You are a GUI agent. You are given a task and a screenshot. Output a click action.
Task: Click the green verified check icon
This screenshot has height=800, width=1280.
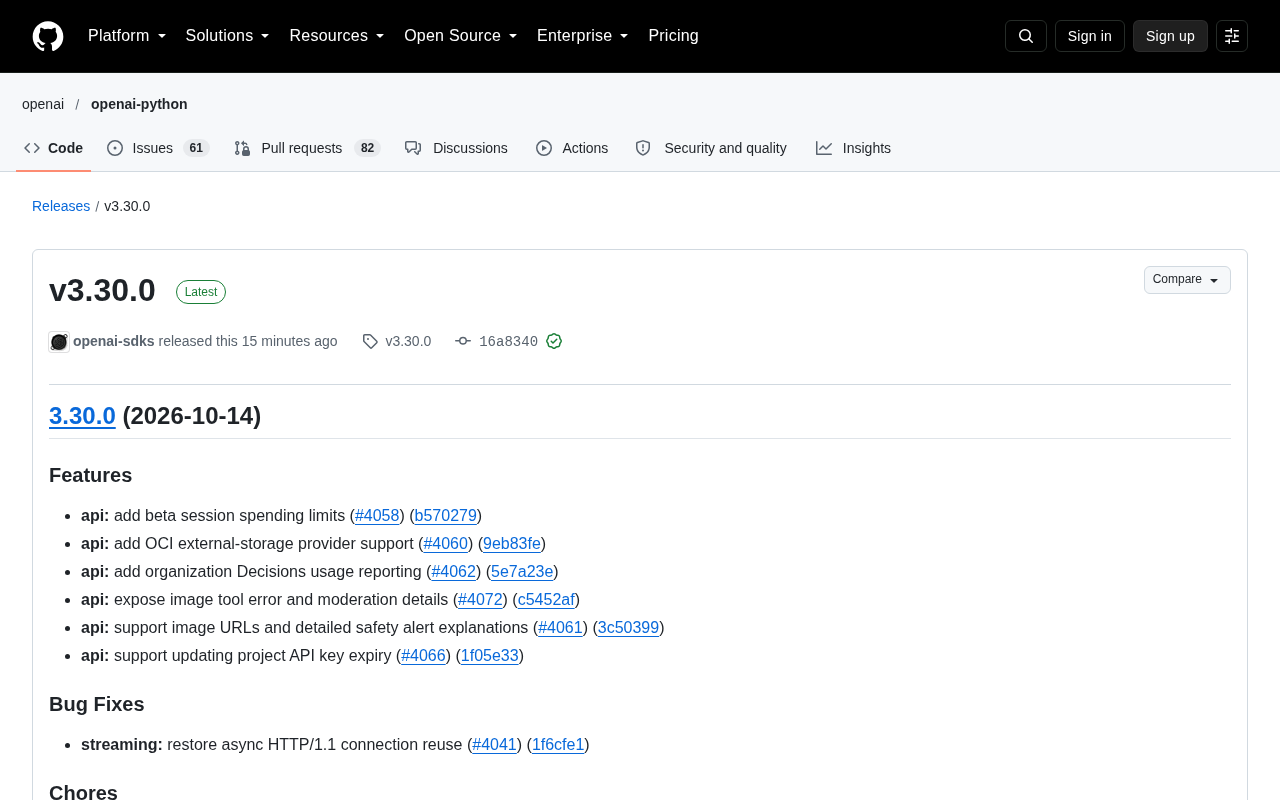(554, 342)
